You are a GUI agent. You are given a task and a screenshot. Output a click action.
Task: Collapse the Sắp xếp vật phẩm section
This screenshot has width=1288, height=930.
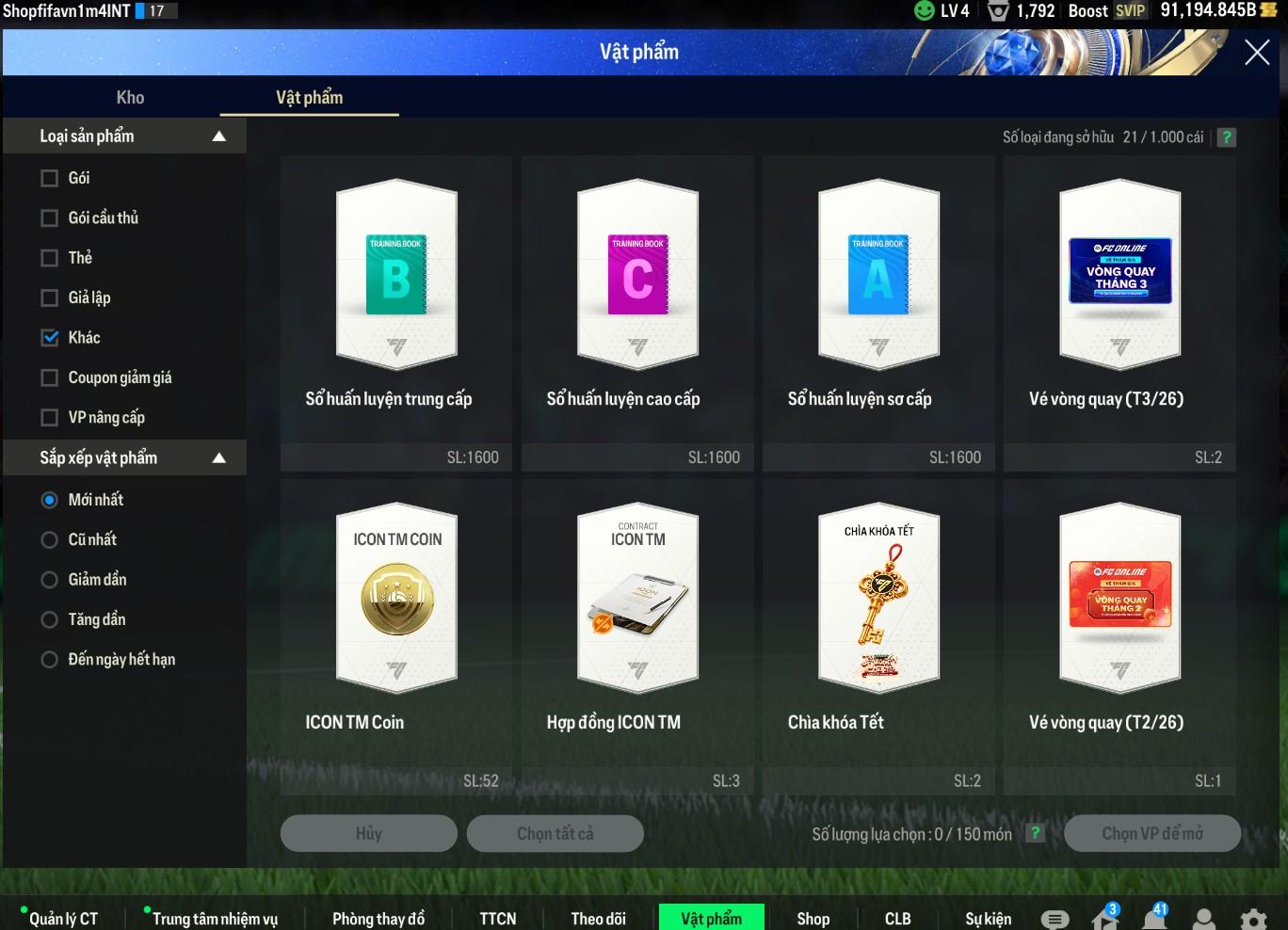[218, 458]
